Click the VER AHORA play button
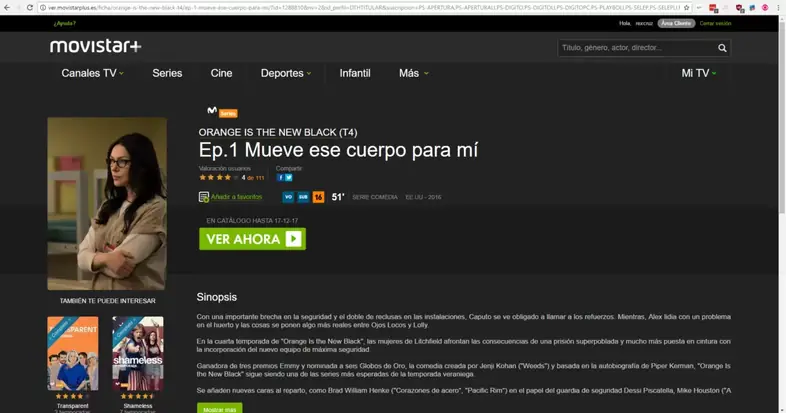Screen dimensions: 786x413 pos(252,239)
